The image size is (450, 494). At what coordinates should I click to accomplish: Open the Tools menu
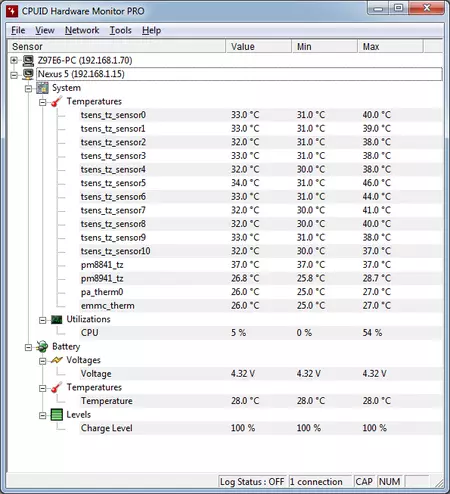pyautogui.click(x=121, y=30)
